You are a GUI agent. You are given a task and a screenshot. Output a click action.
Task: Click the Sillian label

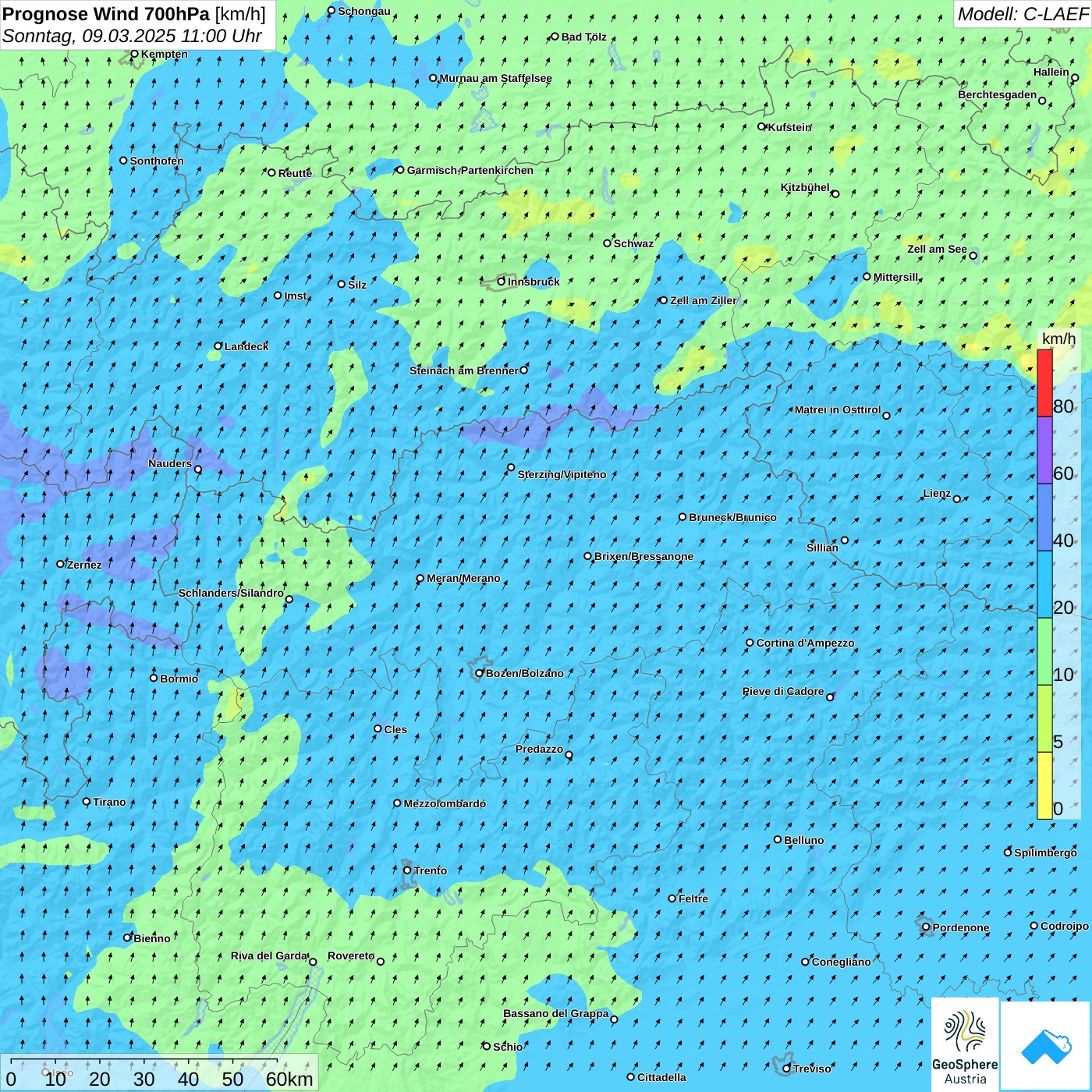822,548
